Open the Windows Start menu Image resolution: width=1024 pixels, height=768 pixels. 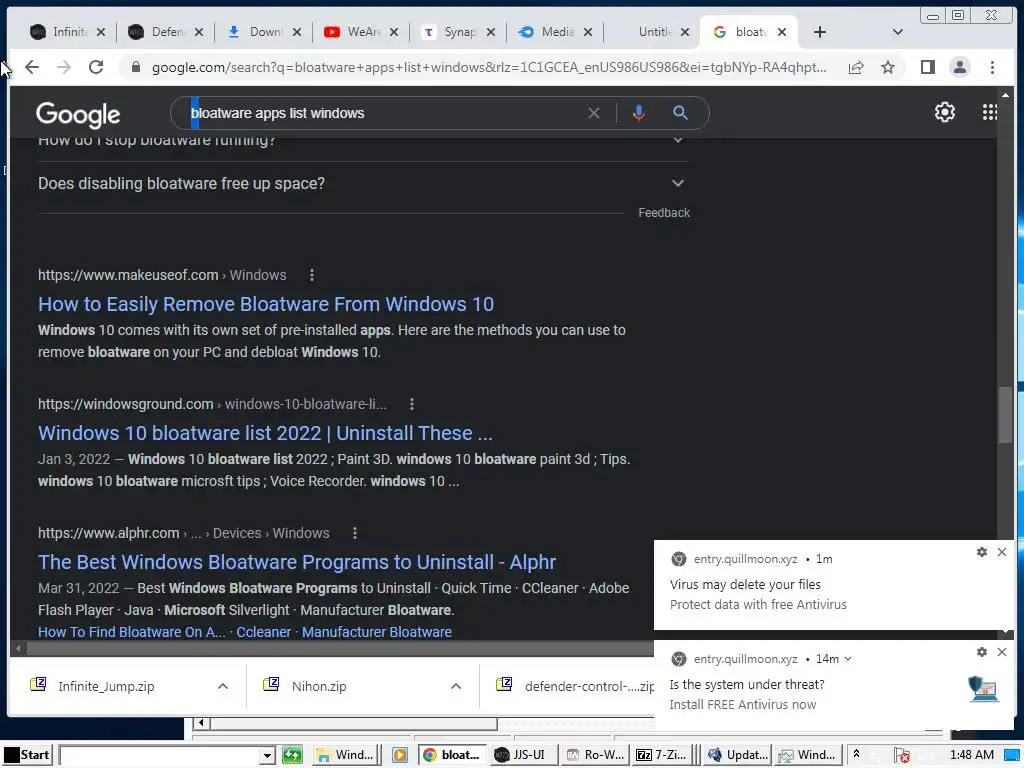[27, 755]
